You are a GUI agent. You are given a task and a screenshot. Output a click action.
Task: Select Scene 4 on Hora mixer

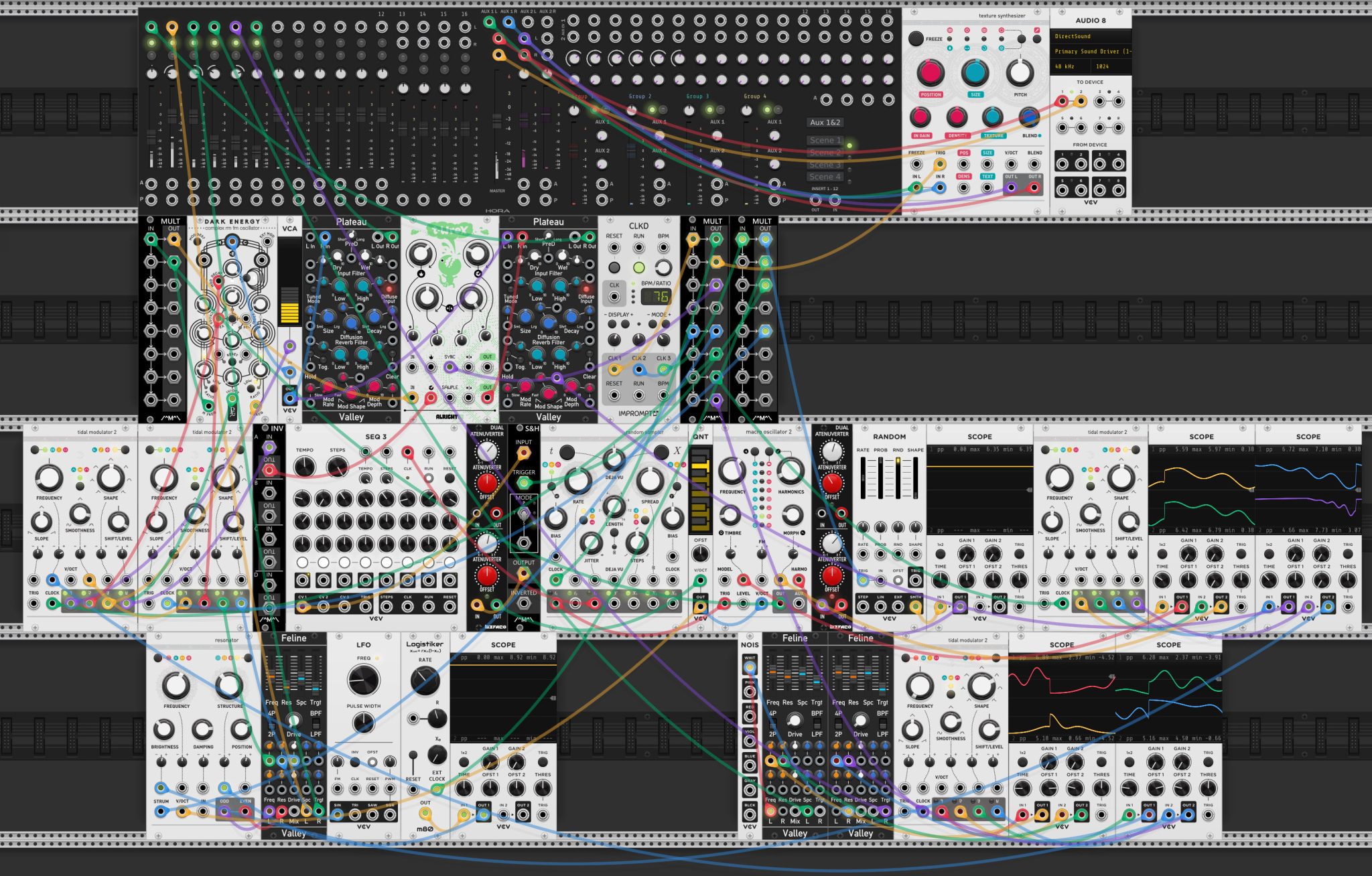[825, 177]
